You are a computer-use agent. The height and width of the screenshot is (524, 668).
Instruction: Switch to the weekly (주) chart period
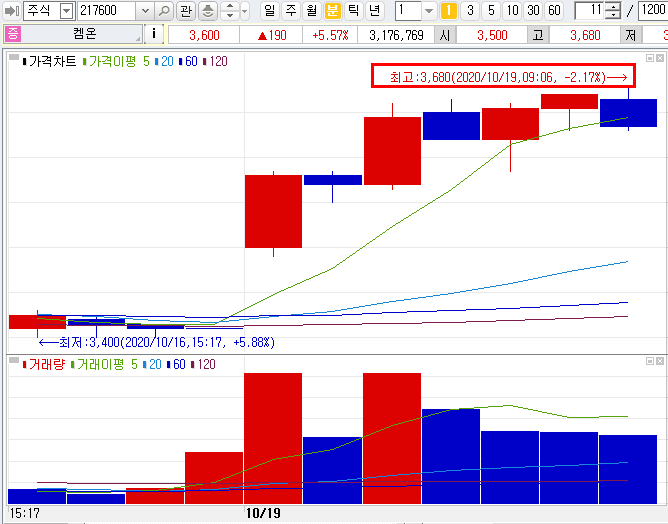[291, 10]
